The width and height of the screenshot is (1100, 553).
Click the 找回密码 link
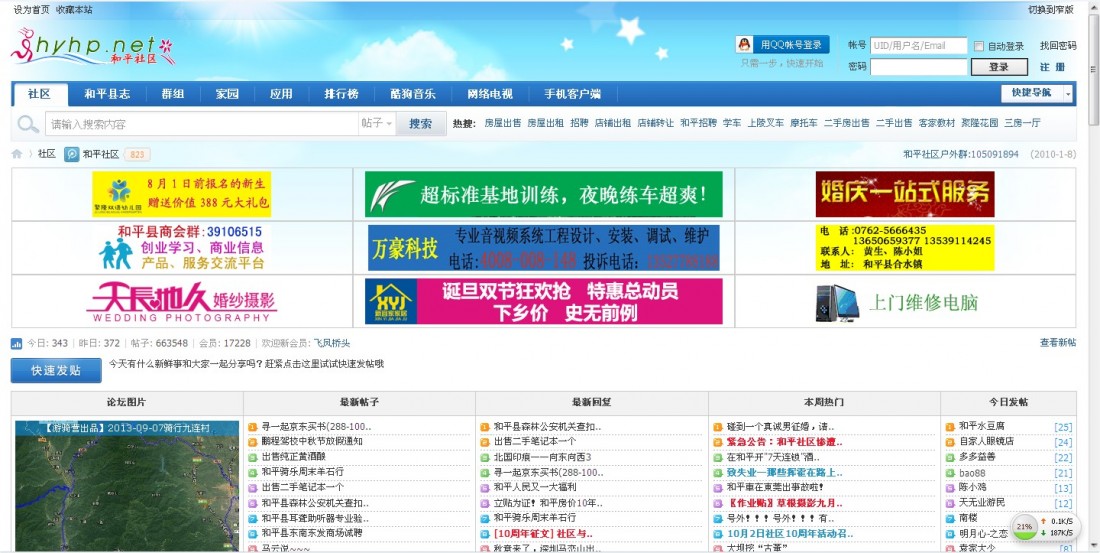1058,46
